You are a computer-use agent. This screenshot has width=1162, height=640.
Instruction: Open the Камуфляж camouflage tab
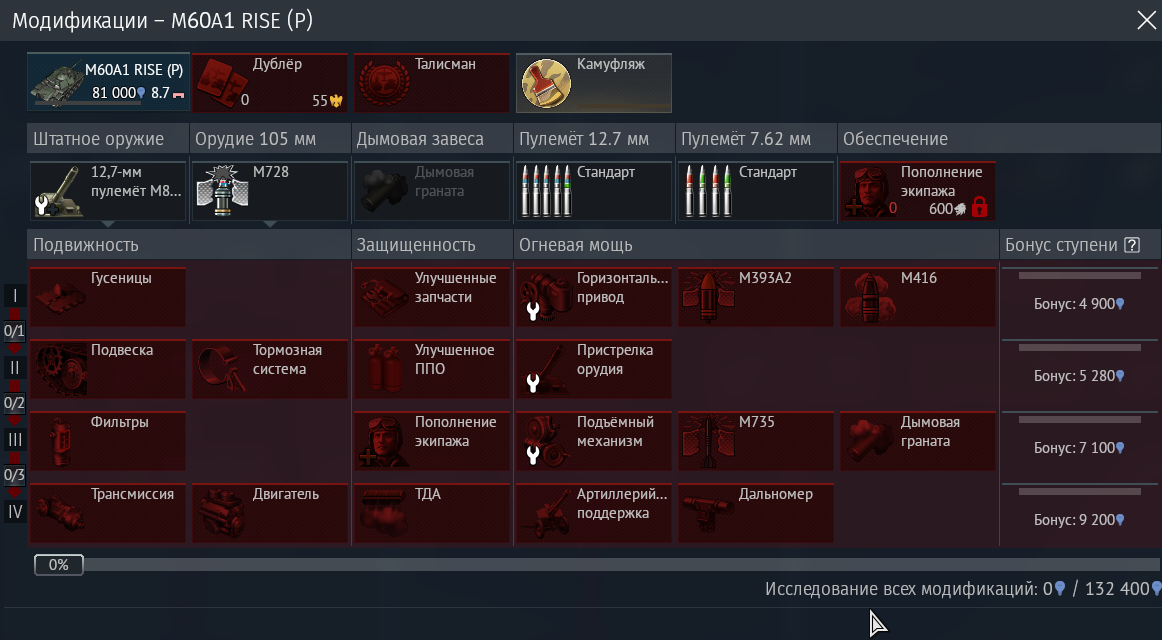[594, 82]
